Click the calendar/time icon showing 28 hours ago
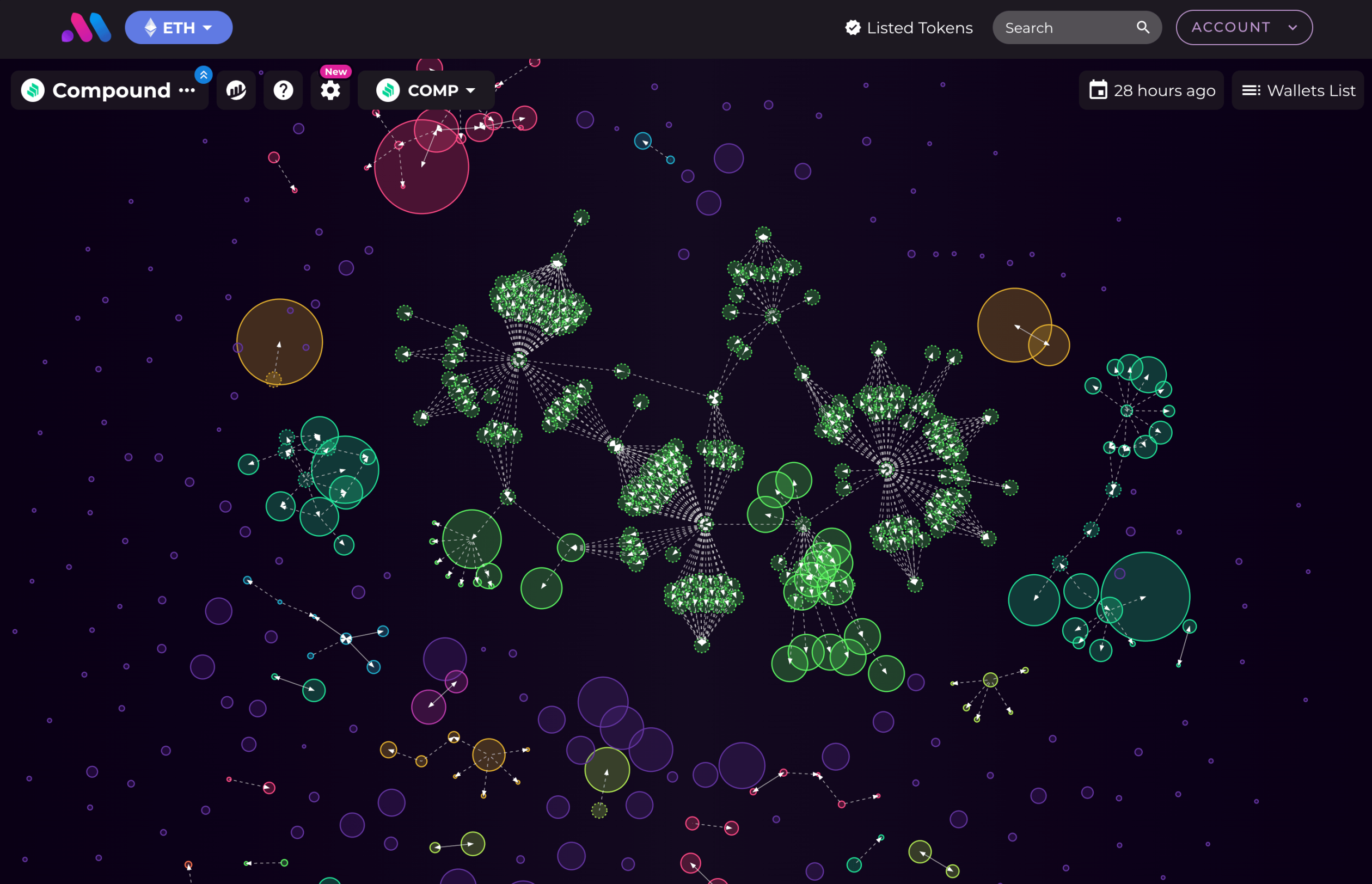This screenshot has width=1372, height=884. tap(1100, 91)
